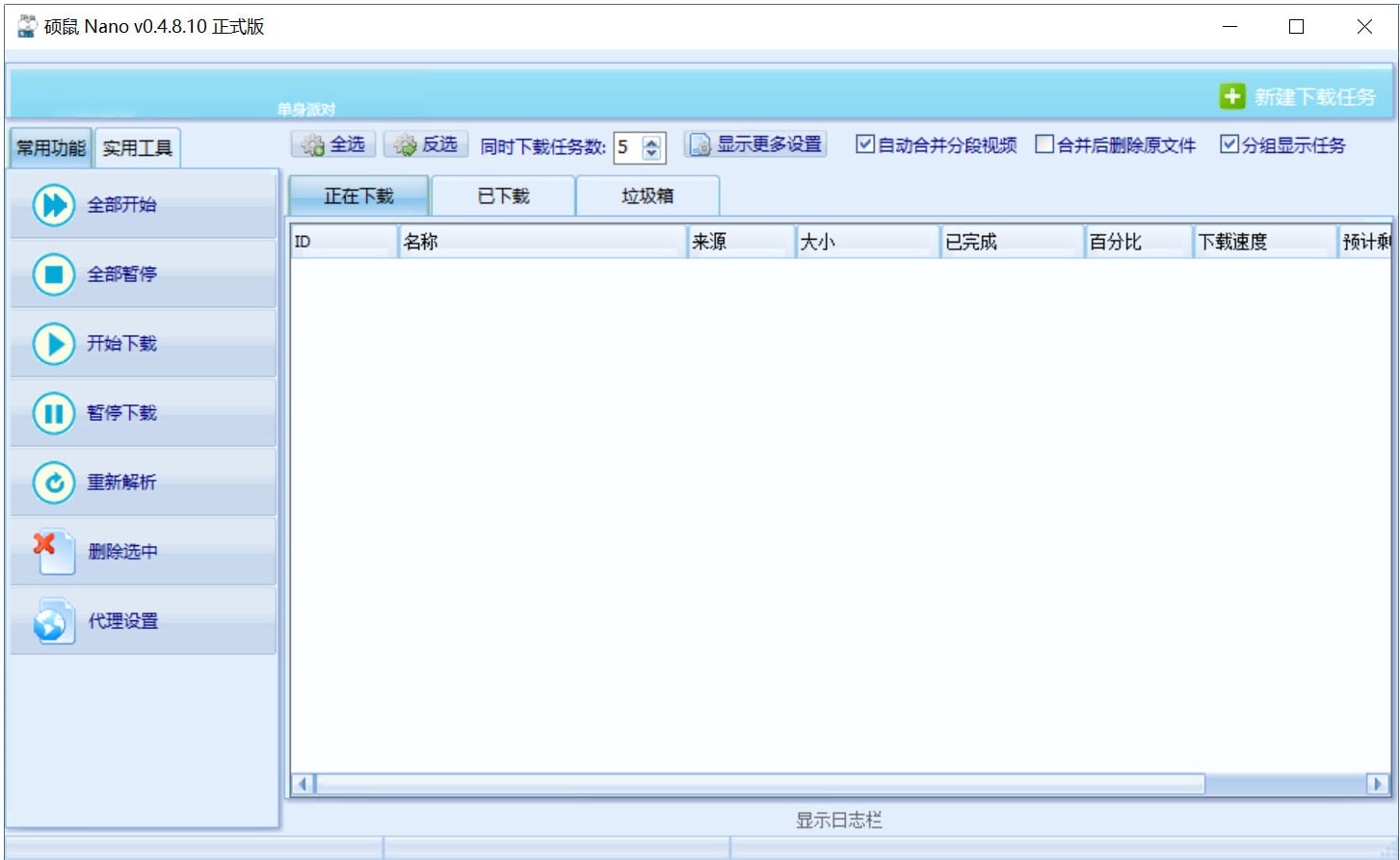Viewport: 1400px width, 860px height.
Task: Click the gear icon beside 反选
Action: click(x=405, y=145)
